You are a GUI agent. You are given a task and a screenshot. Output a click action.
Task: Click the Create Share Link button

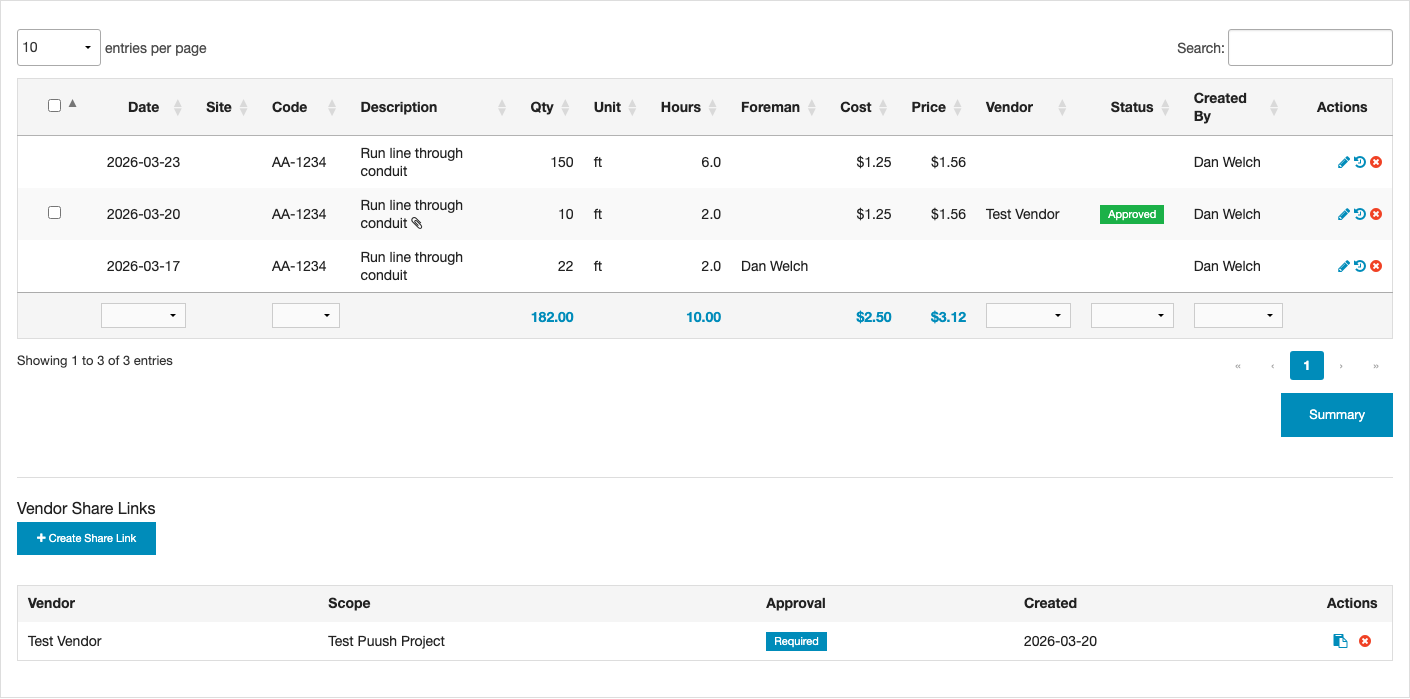click(x=86, y=538)
